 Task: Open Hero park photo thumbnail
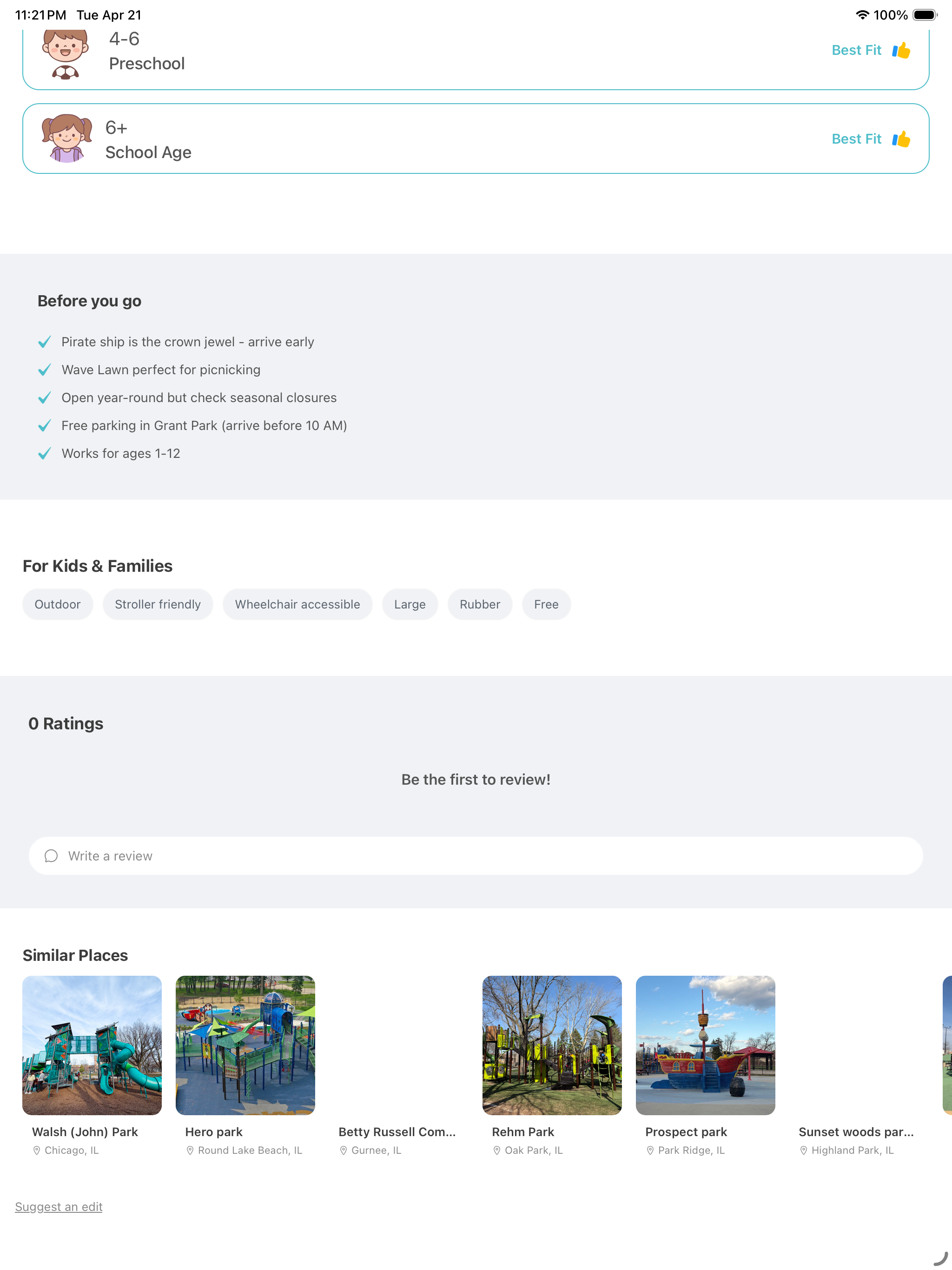pos(245,1045)
